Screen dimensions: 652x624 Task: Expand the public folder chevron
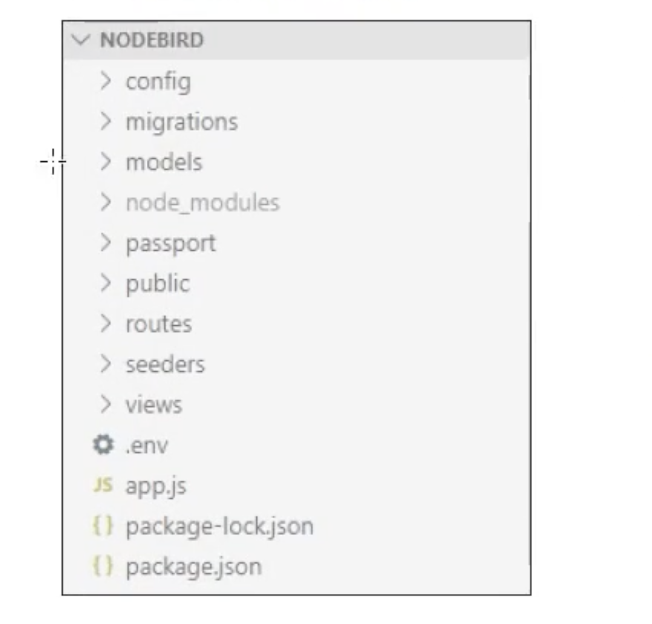(x=106, y=283)
